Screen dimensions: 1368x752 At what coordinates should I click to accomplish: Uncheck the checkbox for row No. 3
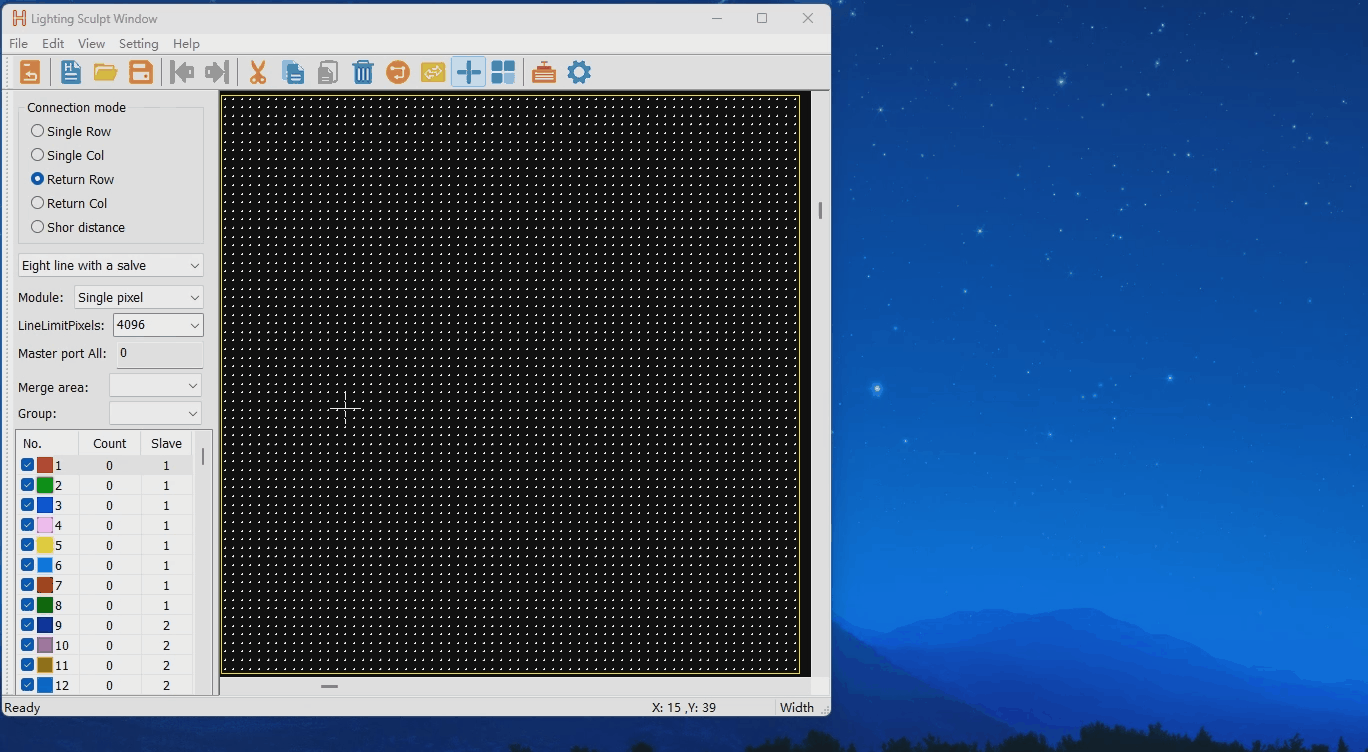[28, 505]
